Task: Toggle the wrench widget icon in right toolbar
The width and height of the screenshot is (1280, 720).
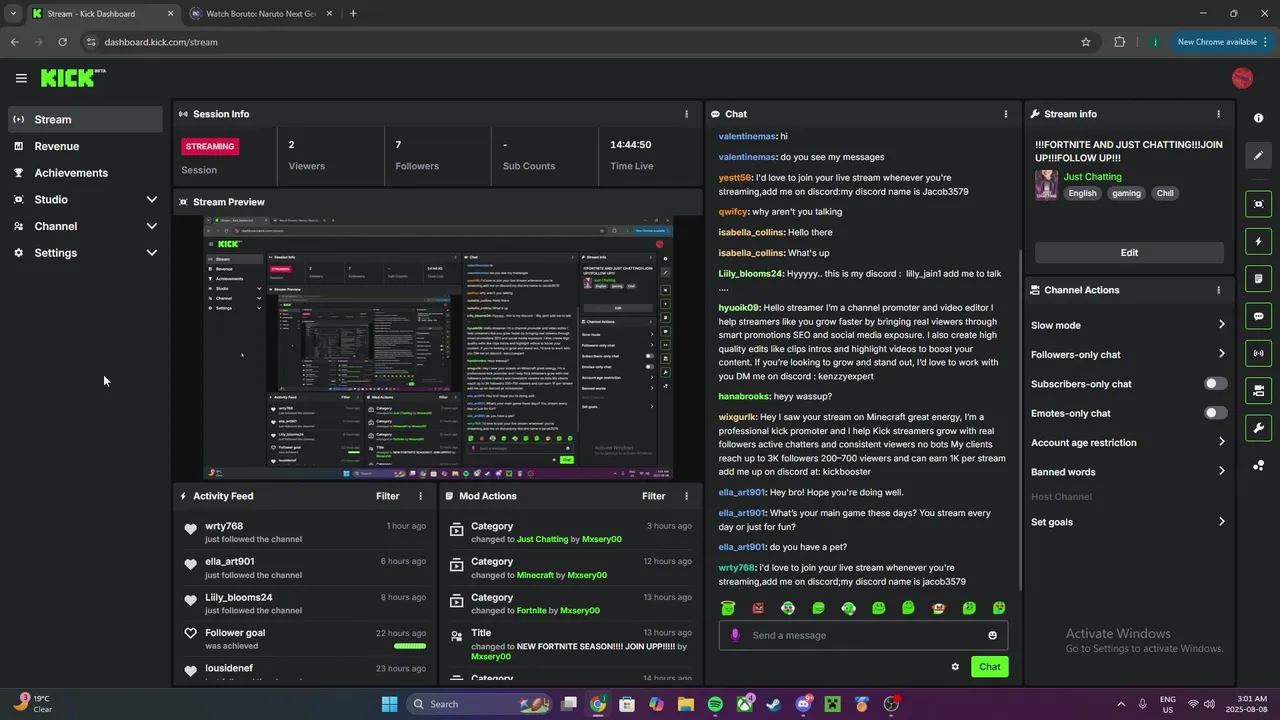Action: 1258,428
